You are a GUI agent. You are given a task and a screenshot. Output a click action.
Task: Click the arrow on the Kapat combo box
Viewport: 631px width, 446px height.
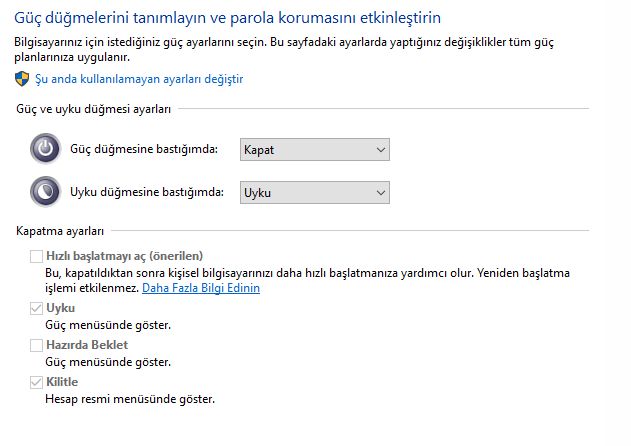click(x=379, y=150)
